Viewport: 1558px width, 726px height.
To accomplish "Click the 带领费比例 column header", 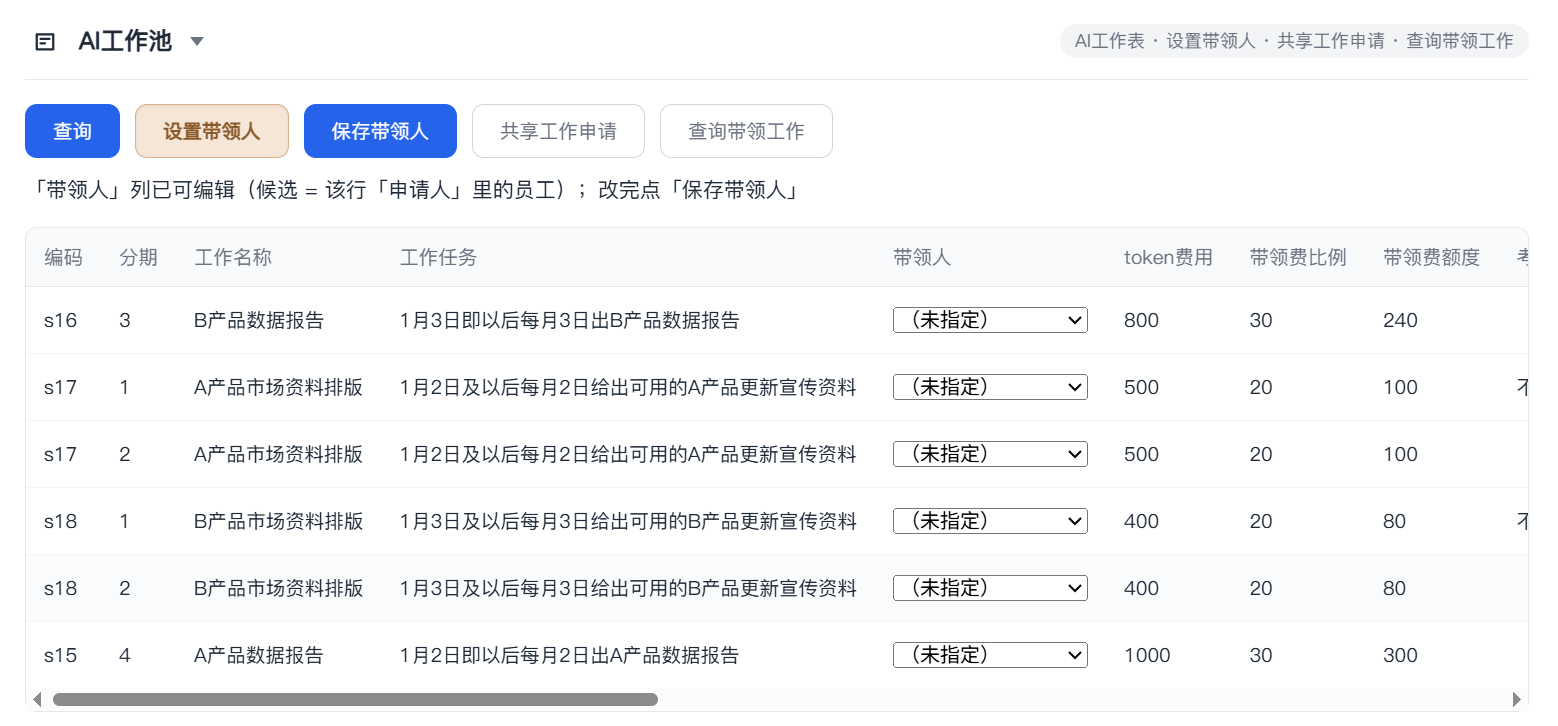I will (x=1298, y=257).
